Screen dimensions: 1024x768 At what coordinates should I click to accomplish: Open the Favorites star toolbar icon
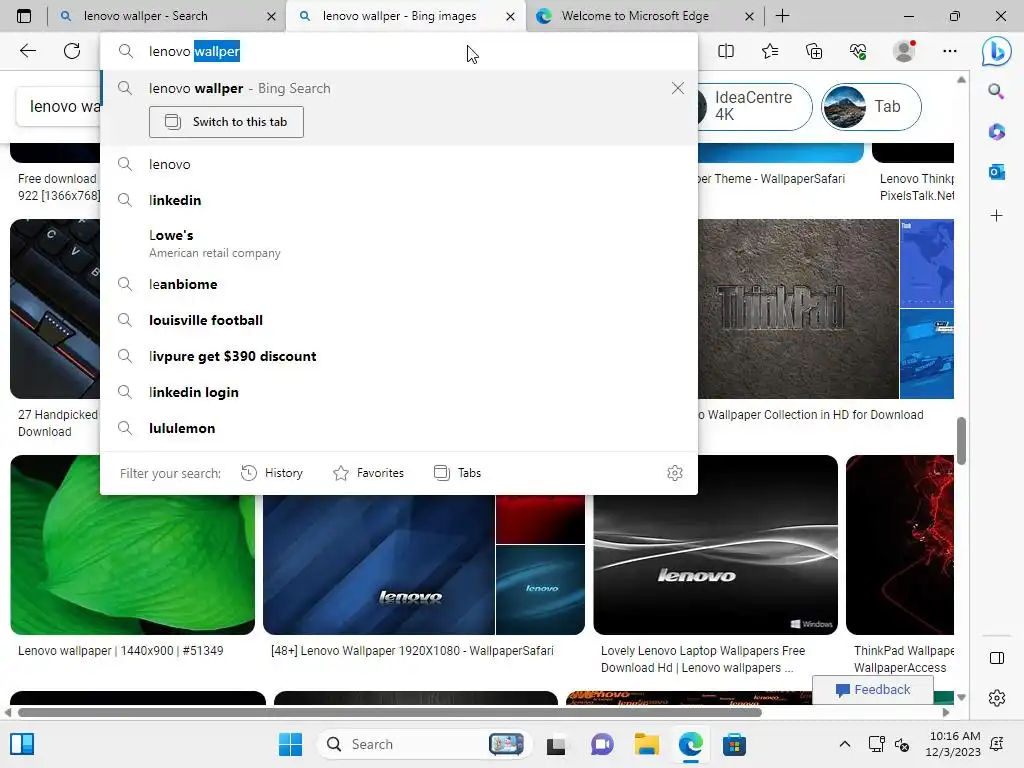click(x=770, y=51)
